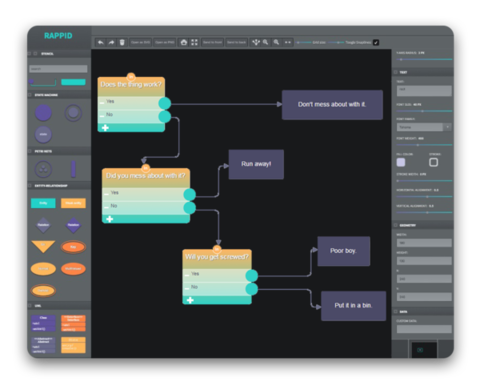Apply auto layout with the tree icon
480x386 pixels.
click(256, 42)
